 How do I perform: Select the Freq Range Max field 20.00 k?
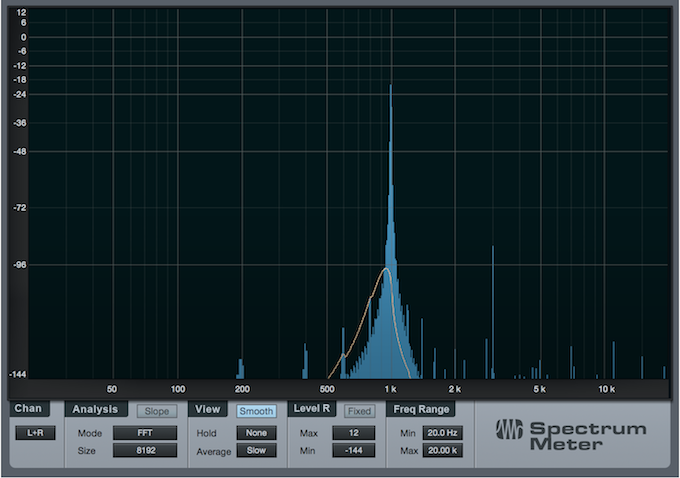442,450
